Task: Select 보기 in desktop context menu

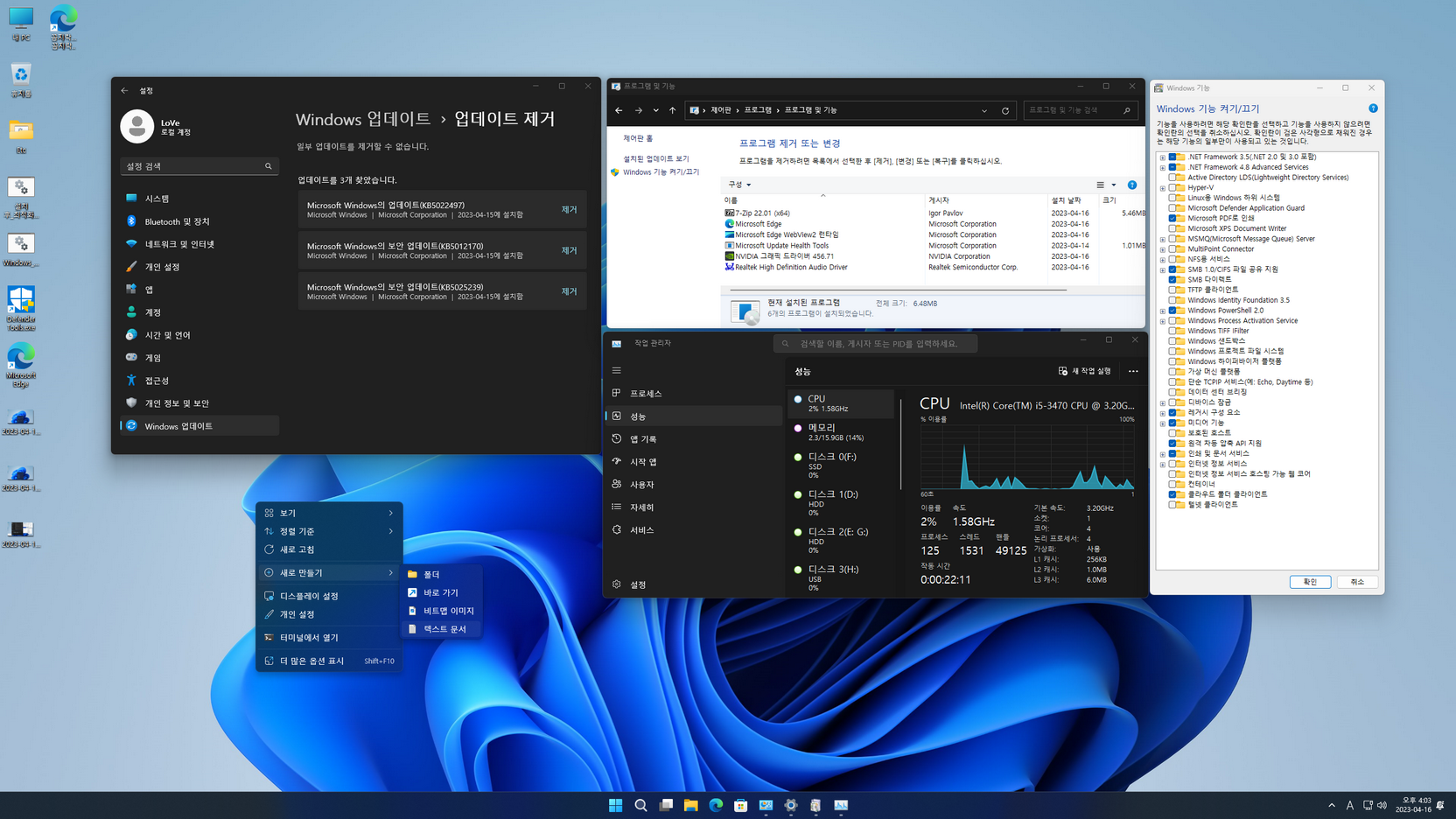Action: 329,513
